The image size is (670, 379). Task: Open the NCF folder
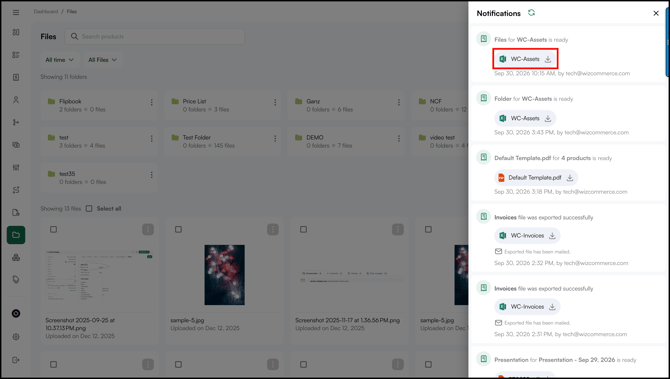click(x=440, y=105)
